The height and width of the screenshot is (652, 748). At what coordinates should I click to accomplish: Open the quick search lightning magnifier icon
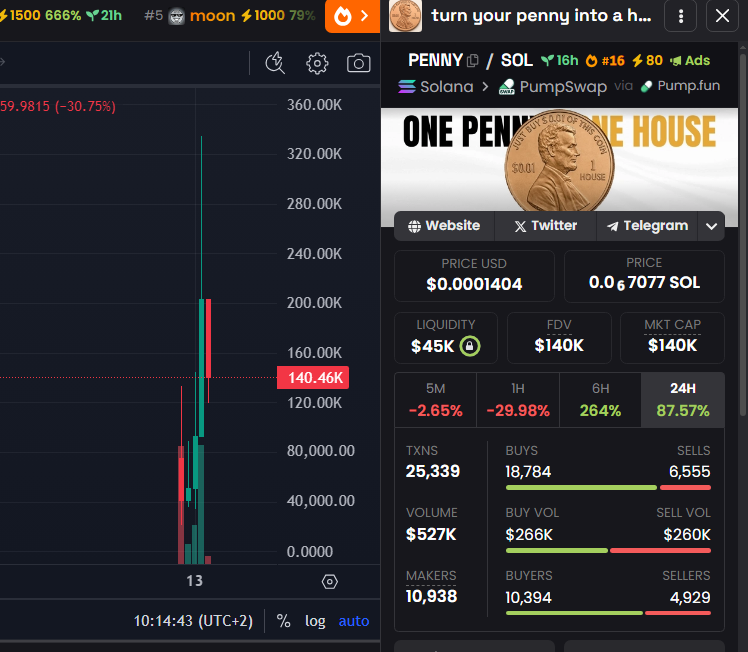click(x=276, y=63)
